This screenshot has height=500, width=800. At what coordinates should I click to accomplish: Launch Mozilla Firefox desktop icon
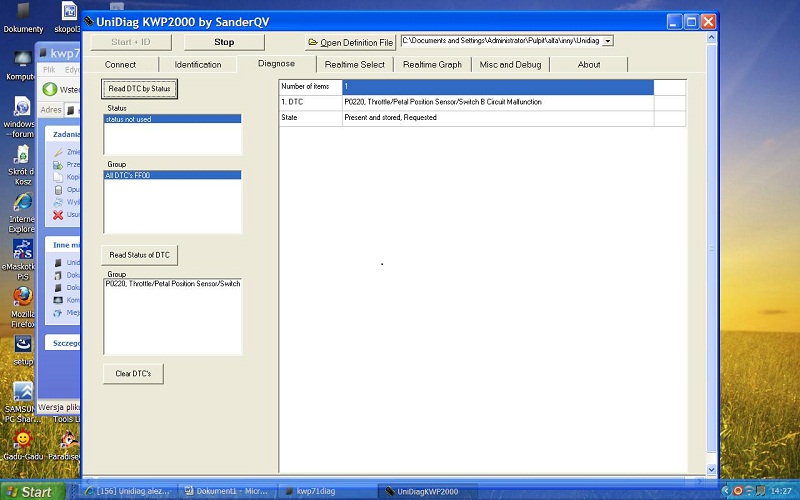pos(21,307)
